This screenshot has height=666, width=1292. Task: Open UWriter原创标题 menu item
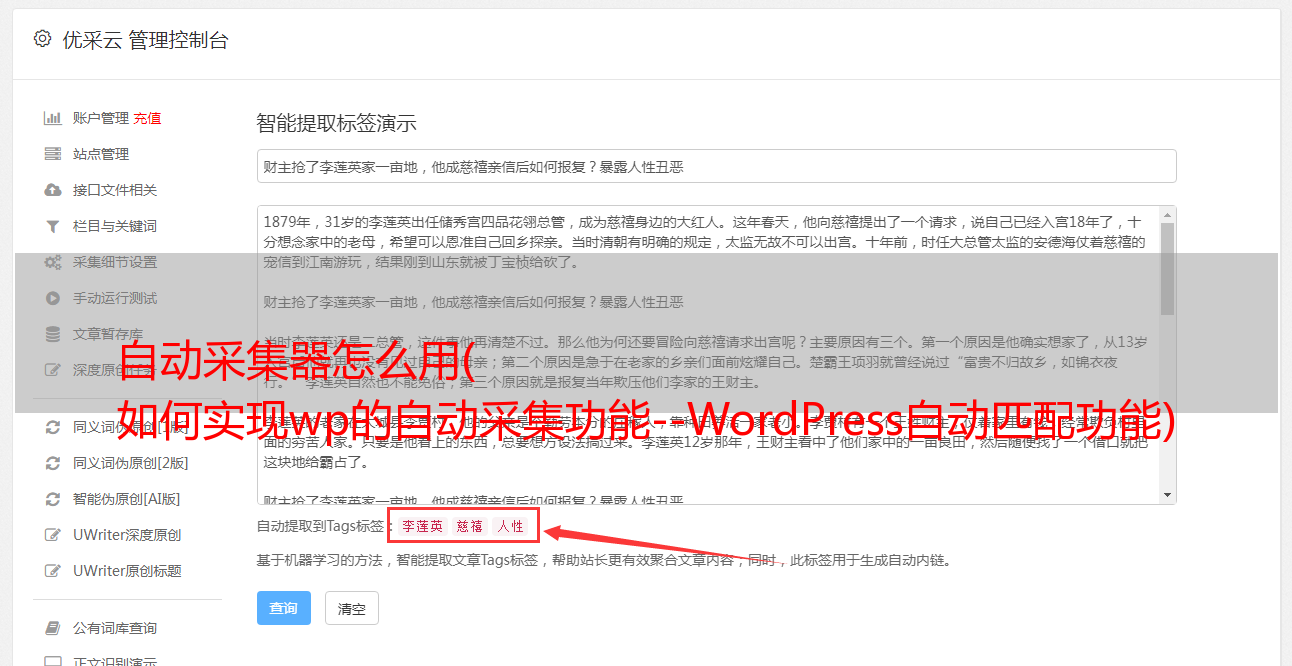click(x=127, y=571)
